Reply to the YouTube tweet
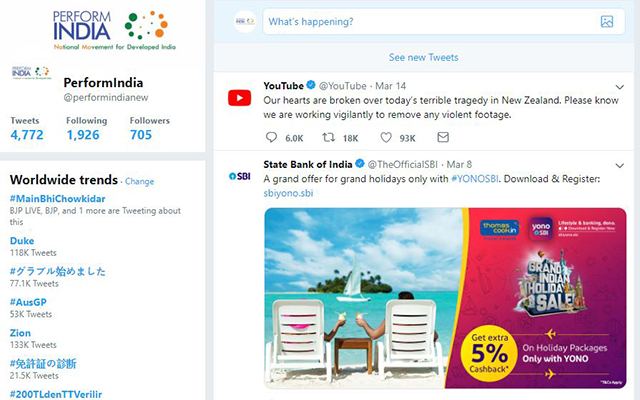Viewport: 640px width, 400px height. coord(271,138)
